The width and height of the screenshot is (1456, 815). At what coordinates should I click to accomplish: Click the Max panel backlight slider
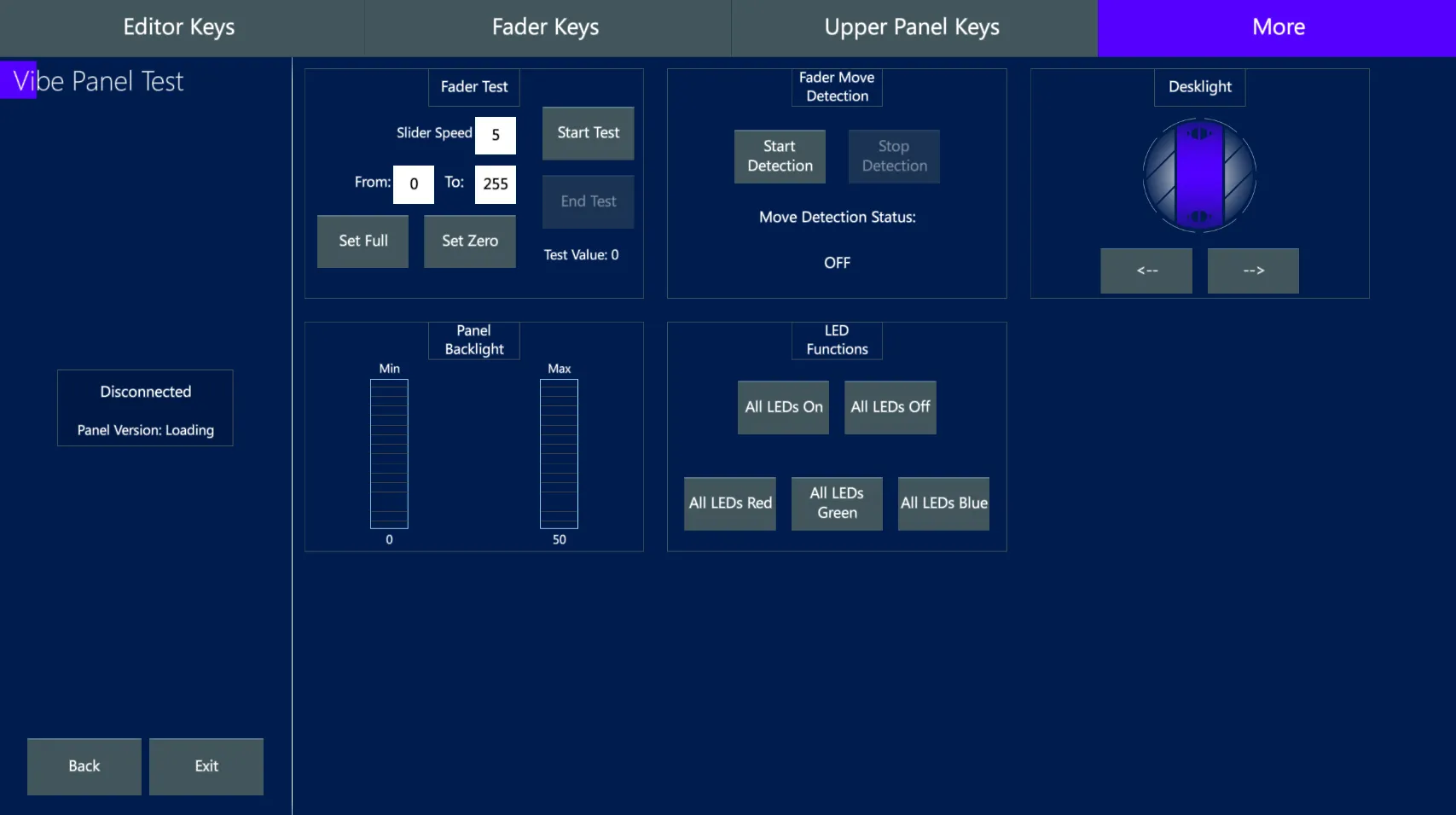click(559, 454)
